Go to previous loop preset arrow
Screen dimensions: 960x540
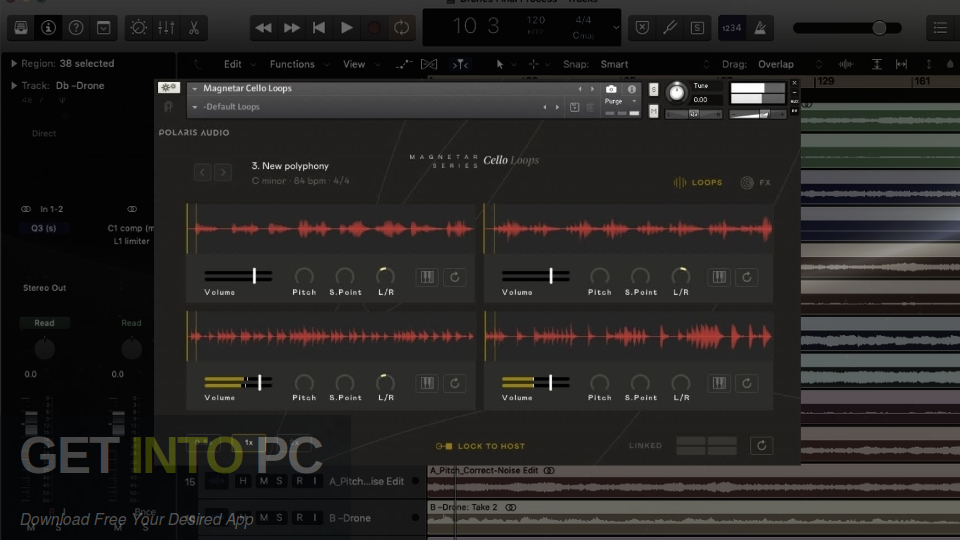click(x=203, y=172)
